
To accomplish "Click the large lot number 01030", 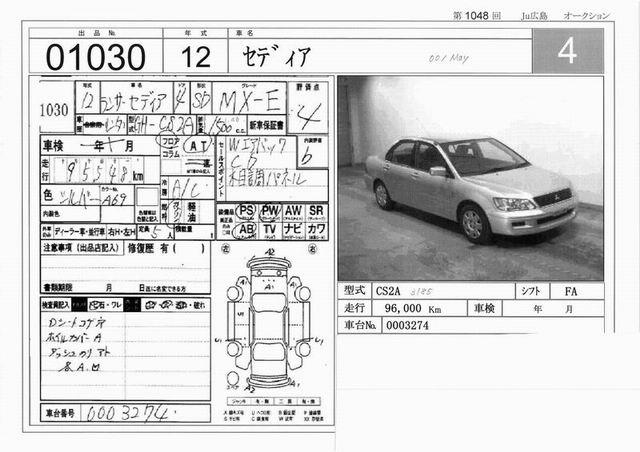I will tap(96, 57).
